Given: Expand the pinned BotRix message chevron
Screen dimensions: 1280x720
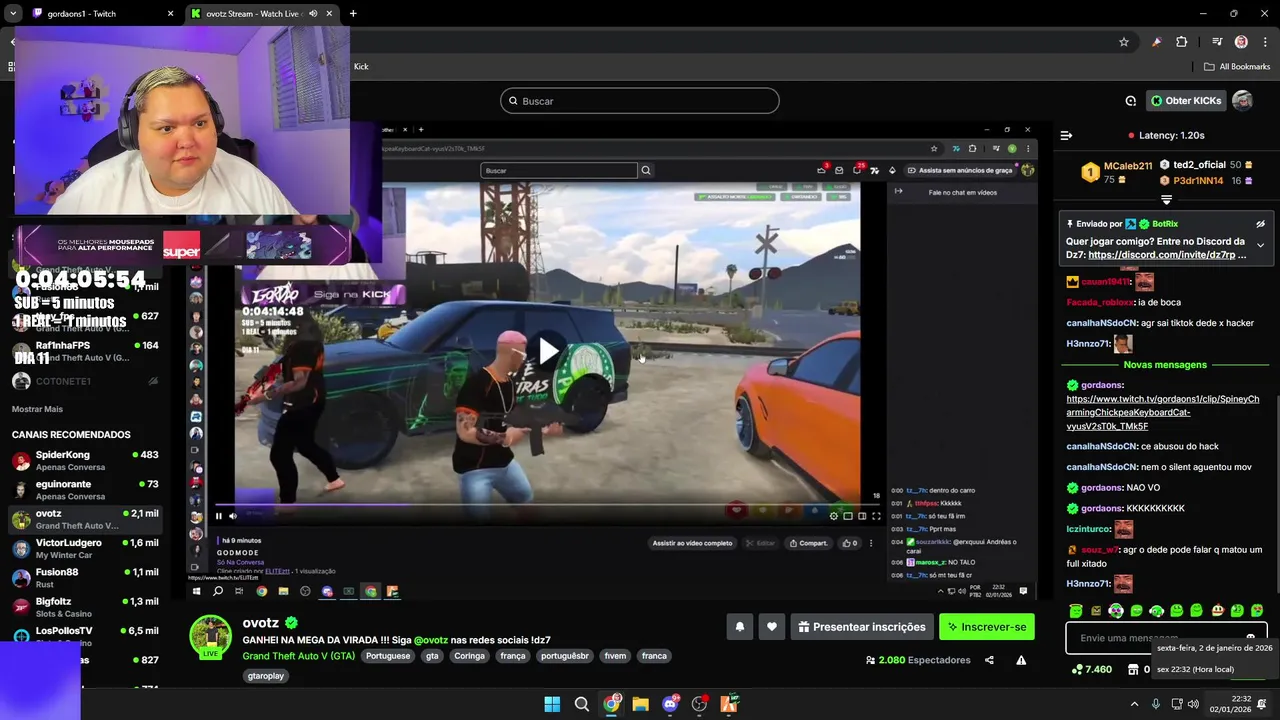Looking at the screenshot, I should click(1260, 245).
